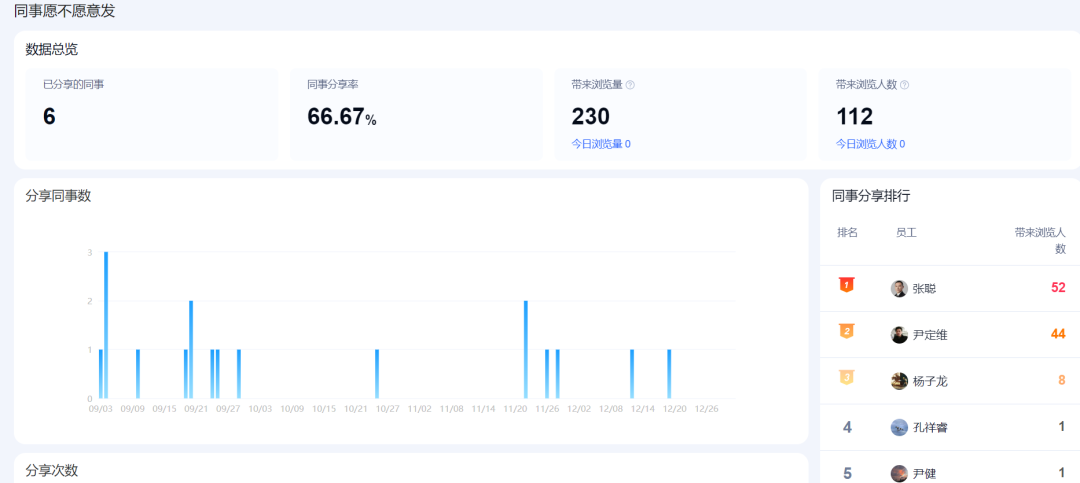The image size is (1080, 483).
Task: Click help icon next to 带来浏览量
Action: pos(630,85)
